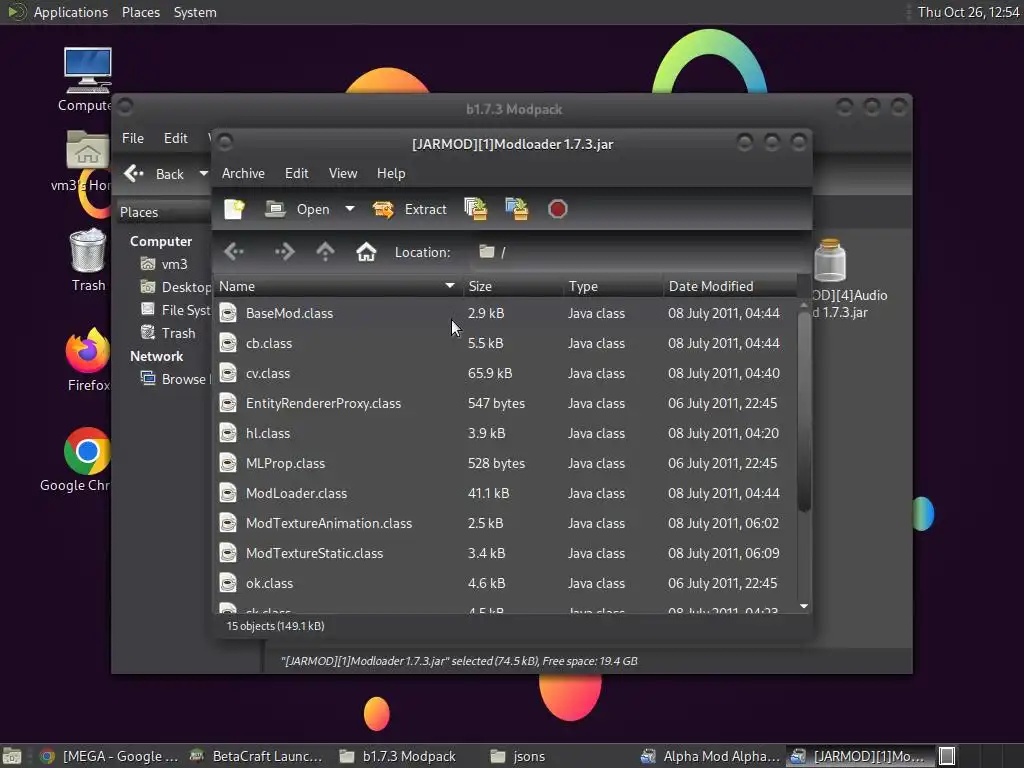This screenshot has height=768, width=1024.
Task: Open the Places menu in top panel
Action: [x=140, y=12]
